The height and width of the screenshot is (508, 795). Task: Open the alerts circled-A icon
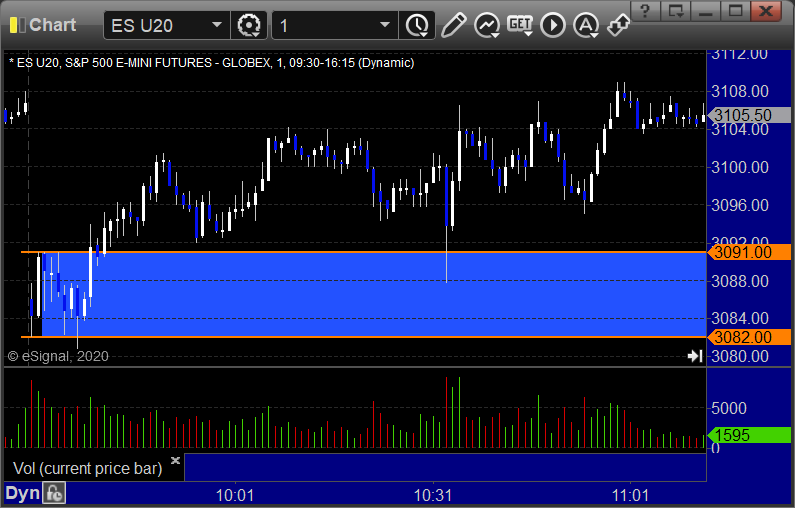[586, 25]
